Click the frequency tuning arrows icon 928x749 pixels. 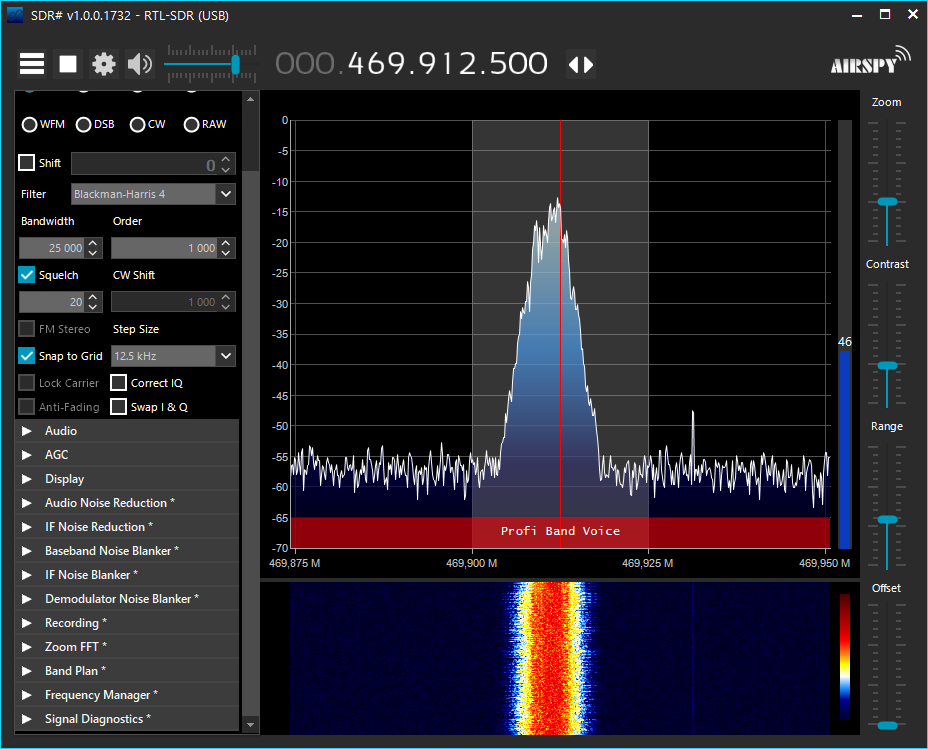(581, 64)
